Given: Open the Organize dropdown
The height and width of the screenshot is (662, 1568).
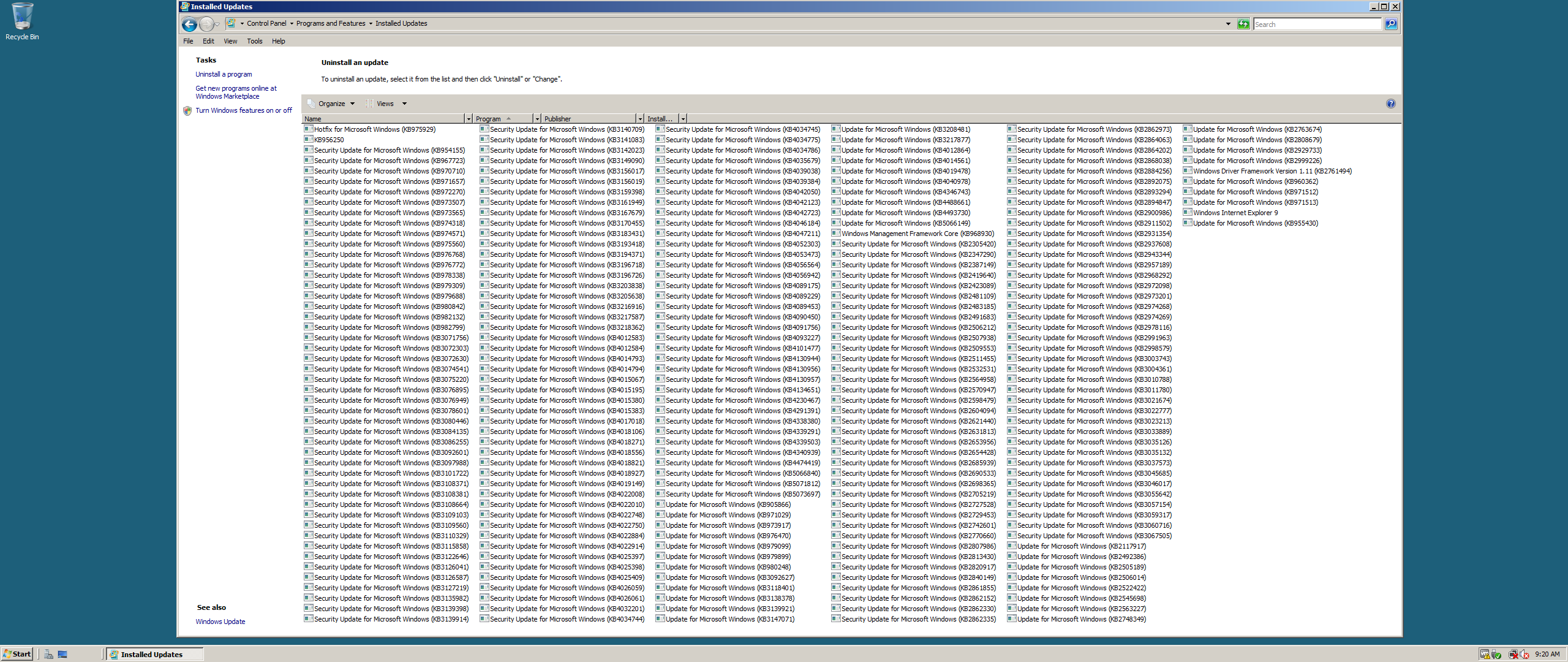Looking at the screenshot, I should click(x=331, y=104).
